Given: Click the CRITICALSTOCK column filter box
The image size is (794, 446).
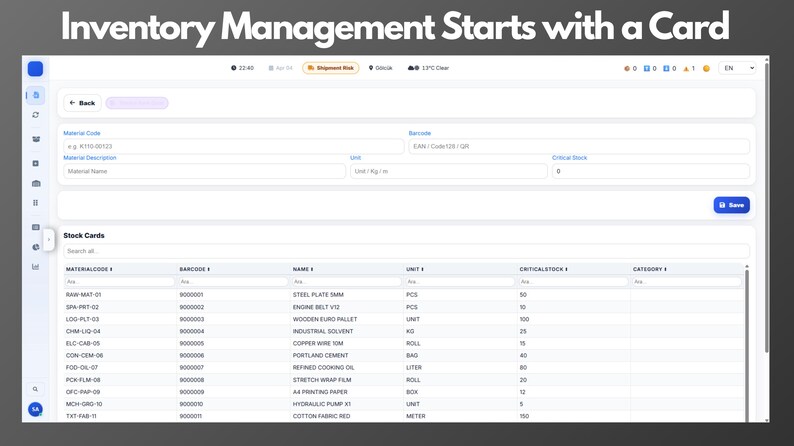Looking at the screenshot, I should click(573, 281).
